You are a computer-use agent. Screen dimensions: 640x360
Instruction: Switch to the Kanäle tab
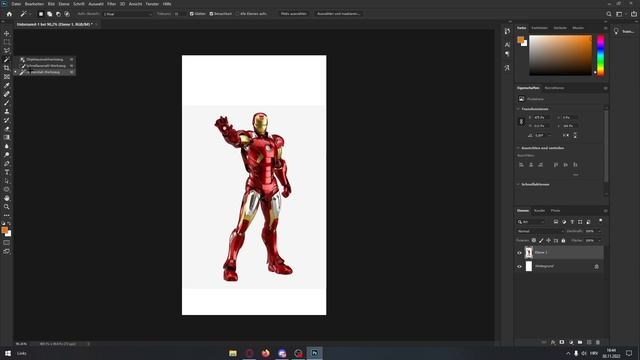coord(540,211)
